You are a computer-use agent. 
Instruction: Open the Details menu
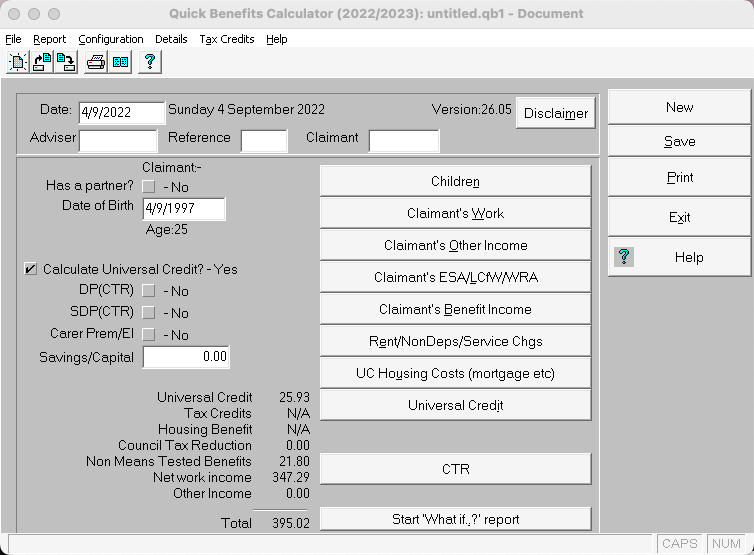point(171,39)
